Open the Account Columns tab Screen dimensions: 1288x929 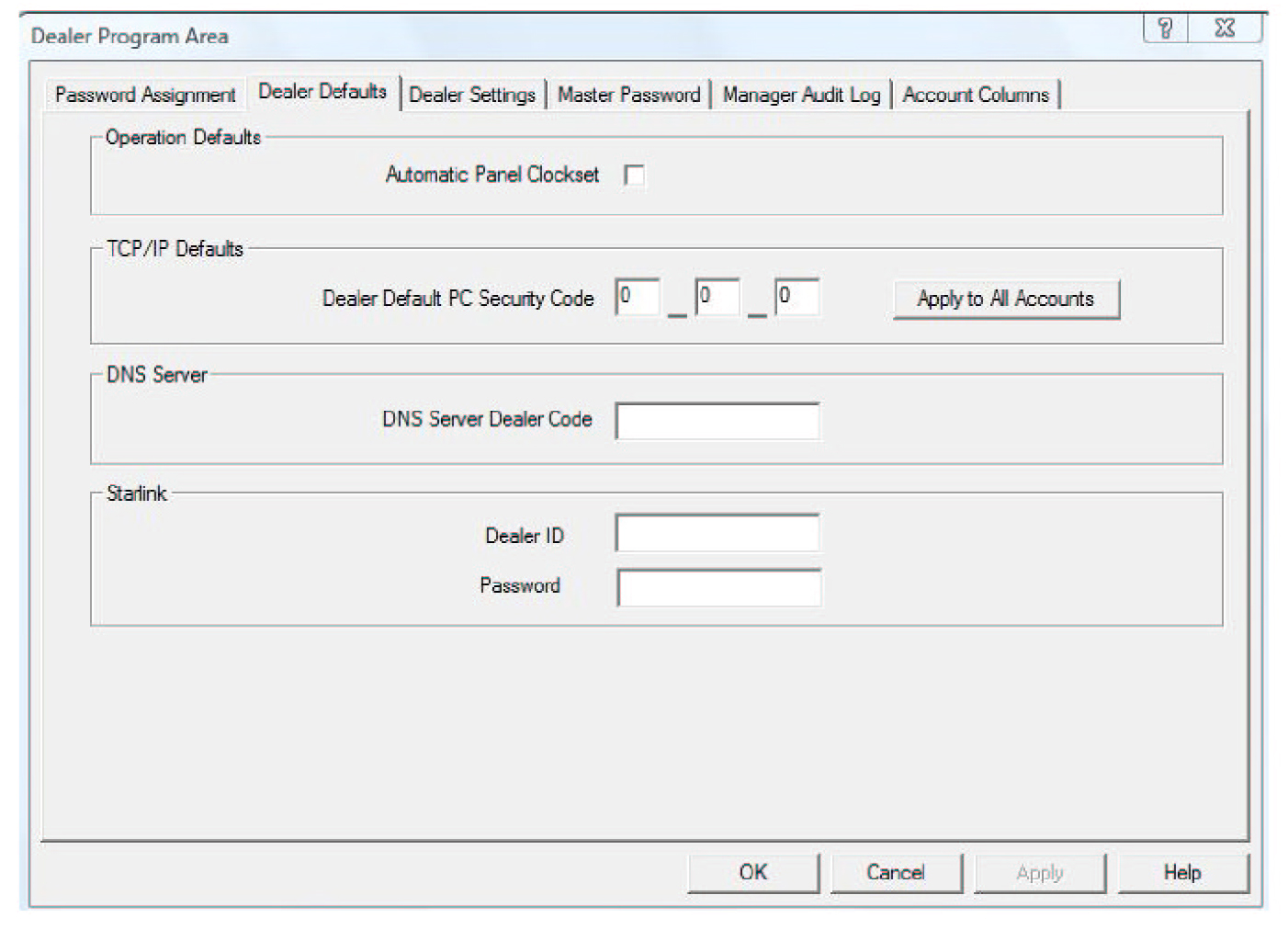click(976, 95)
